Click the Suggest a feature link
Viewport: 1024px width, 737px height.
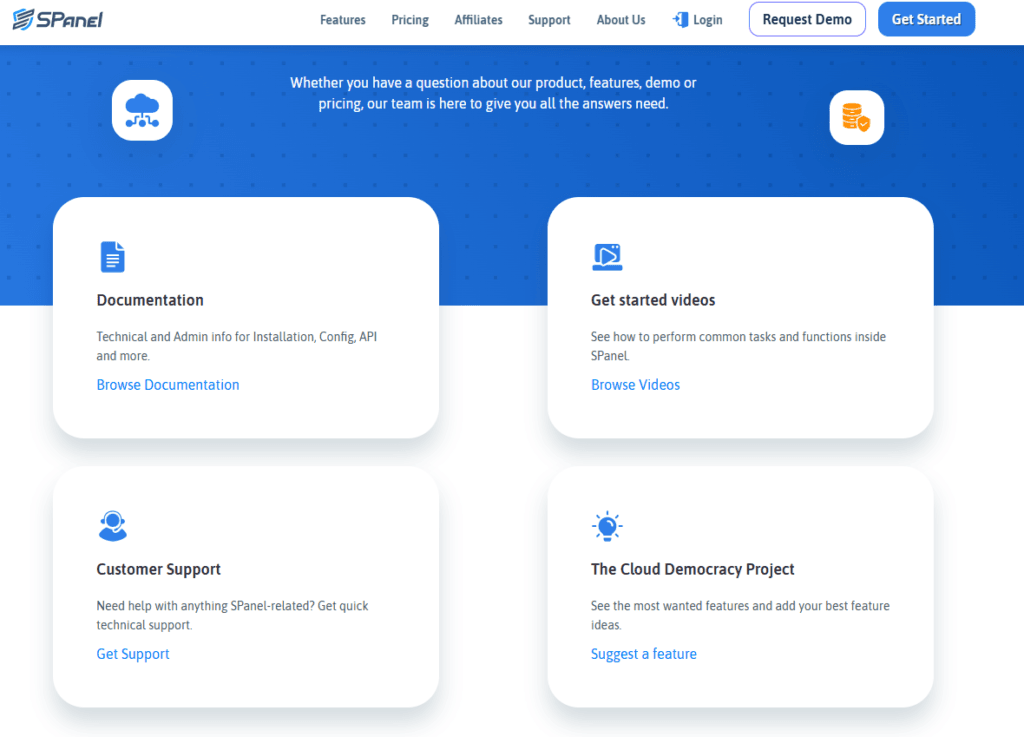pyautogui.click(x=643, y=654)
